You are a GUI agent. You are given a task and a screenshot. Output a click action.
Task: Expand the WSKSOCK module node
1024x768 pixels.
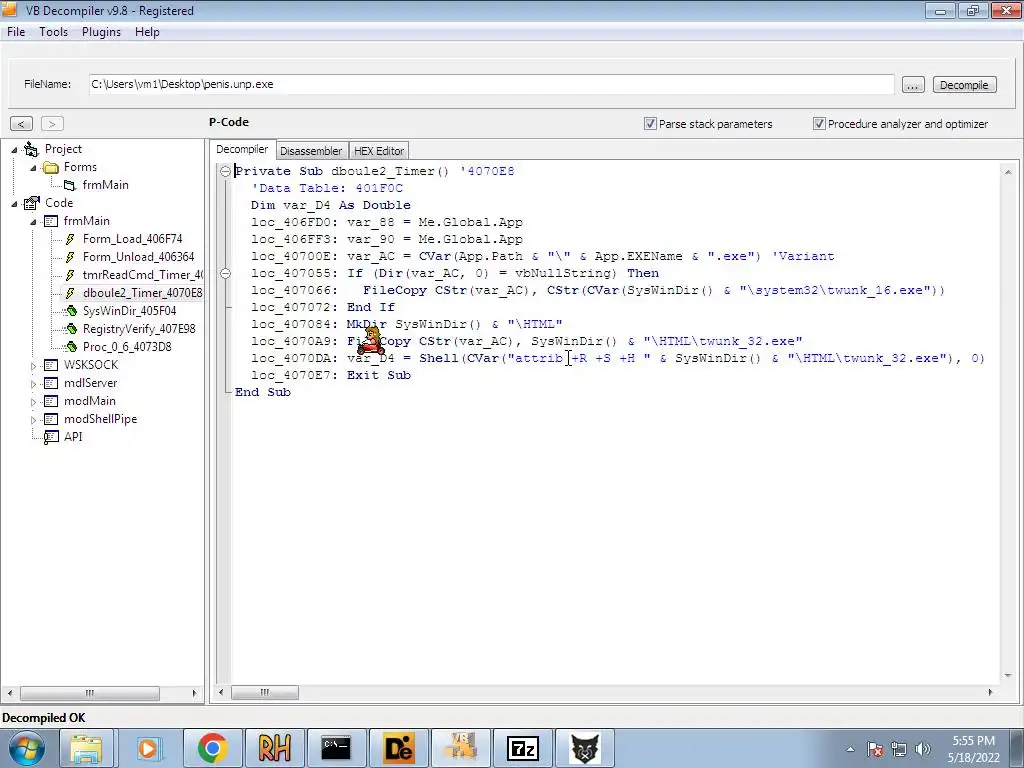33,366
